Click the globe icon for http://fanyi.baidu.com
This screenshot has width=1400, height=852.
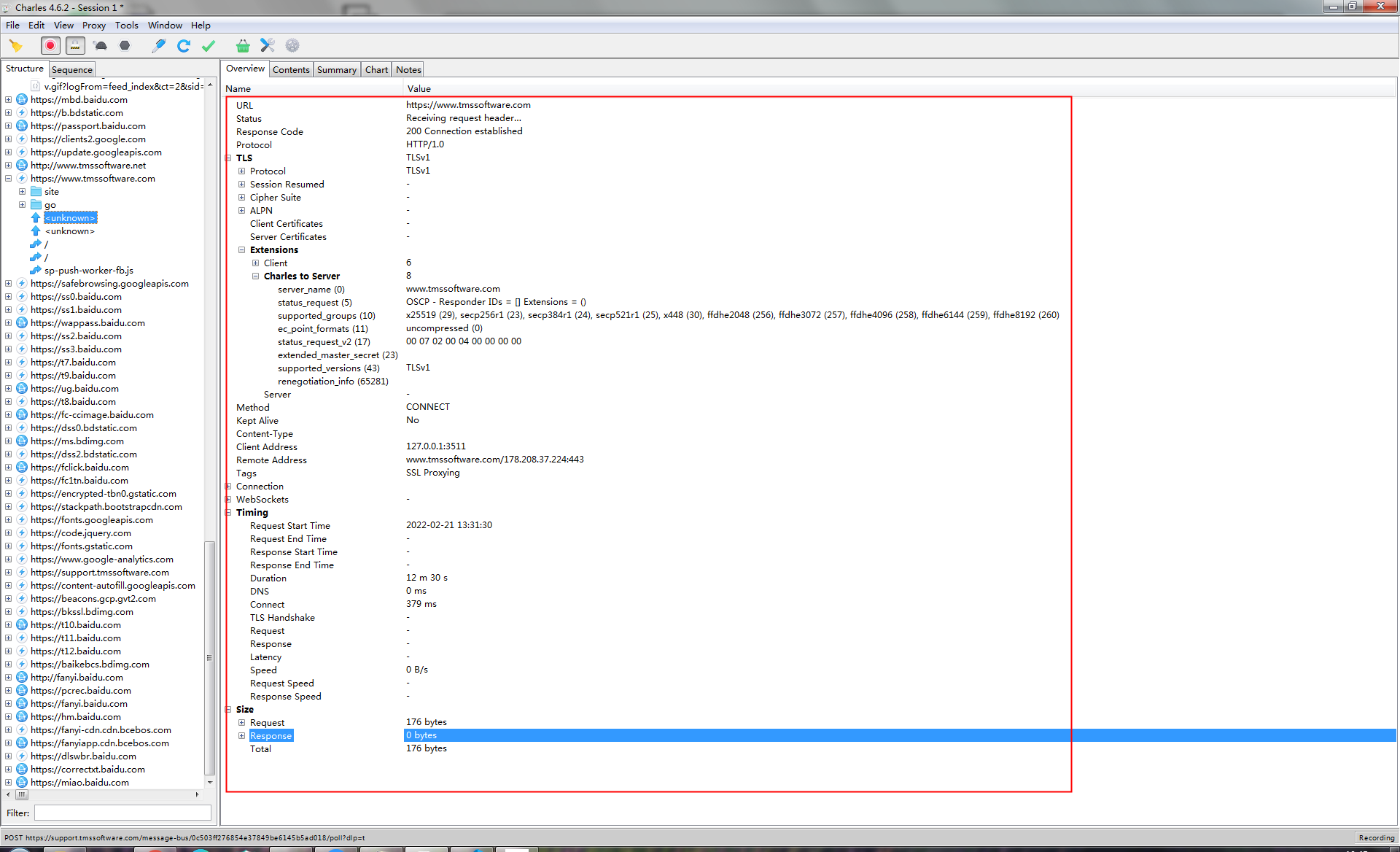22,678
